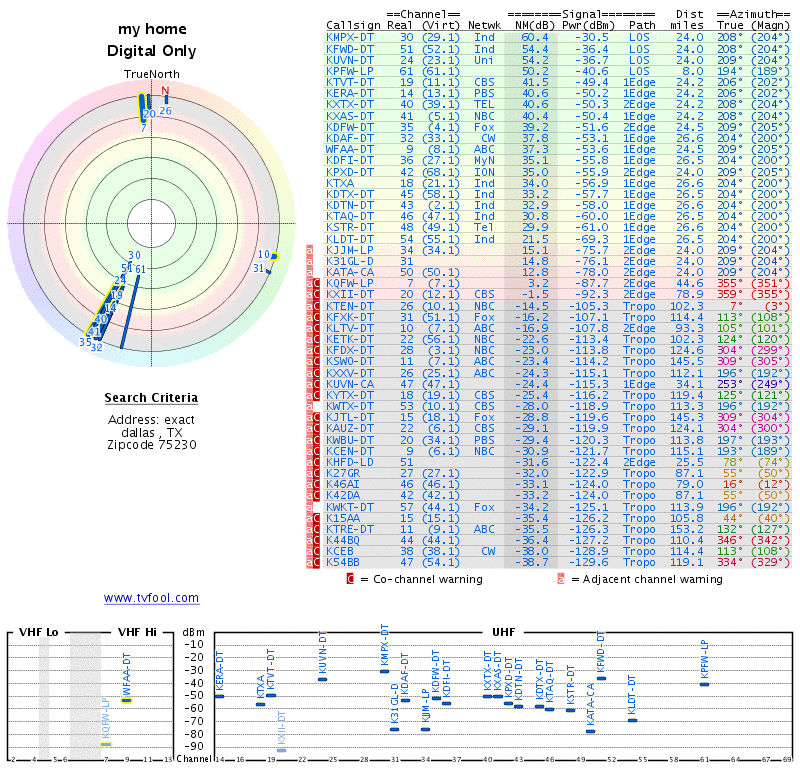Select the KETK-DT callsign in the table
The height and width of the screenshot is (768, 800).
tap(350, 339)
